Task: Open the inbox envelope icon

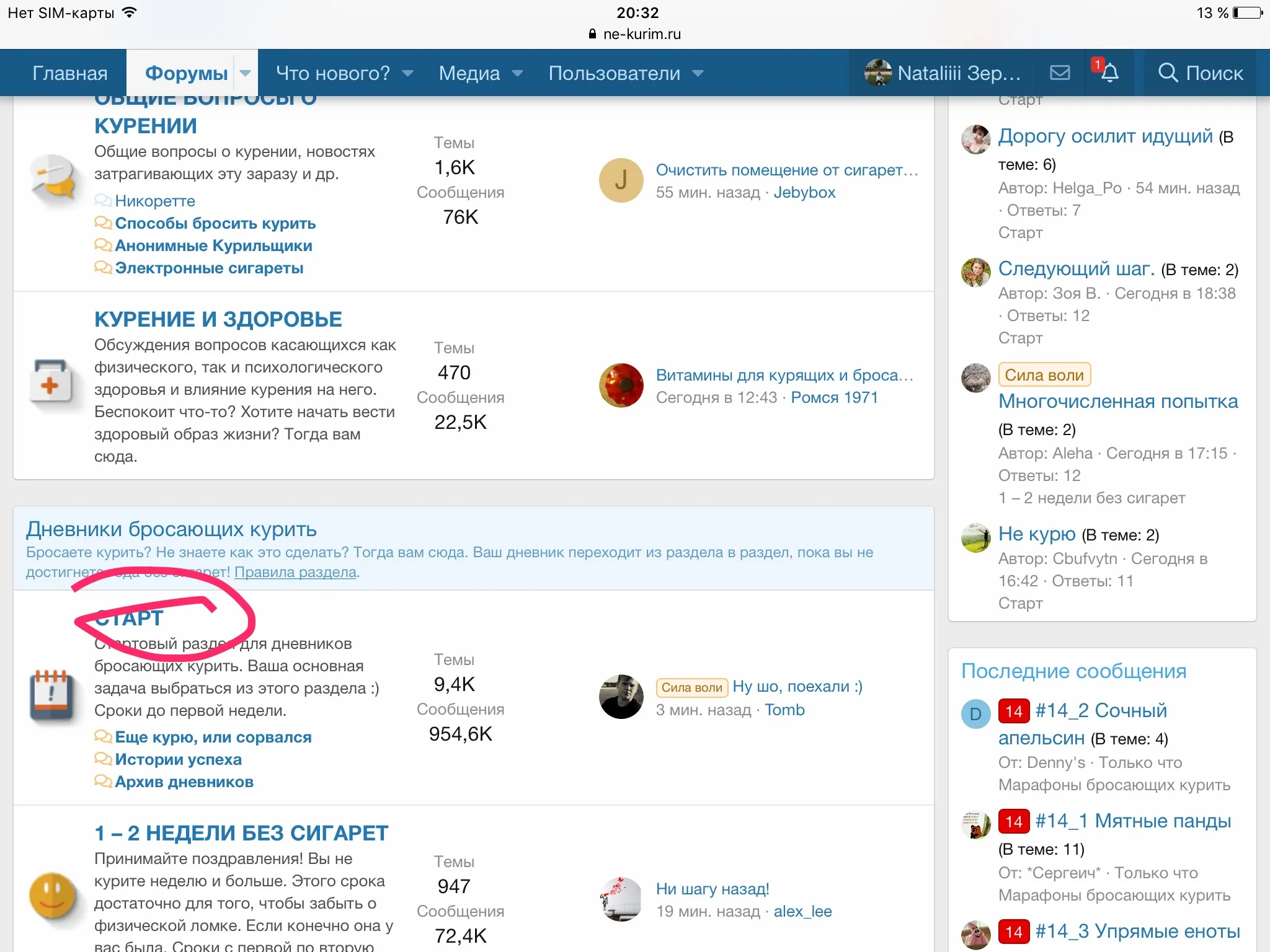Action: click(1060, 73)
